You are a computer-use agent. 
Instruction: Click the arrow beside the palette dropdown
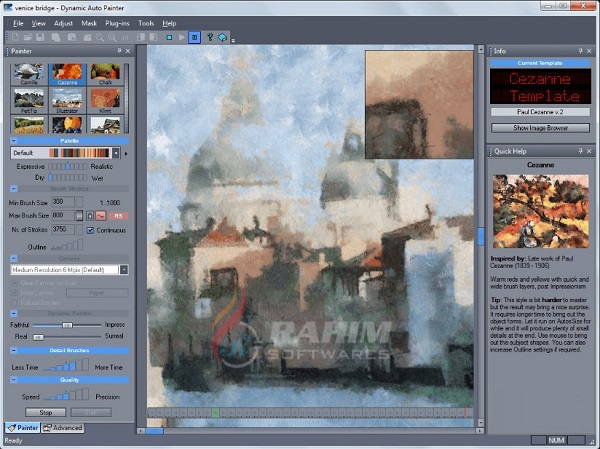click(x=126, y=153)
